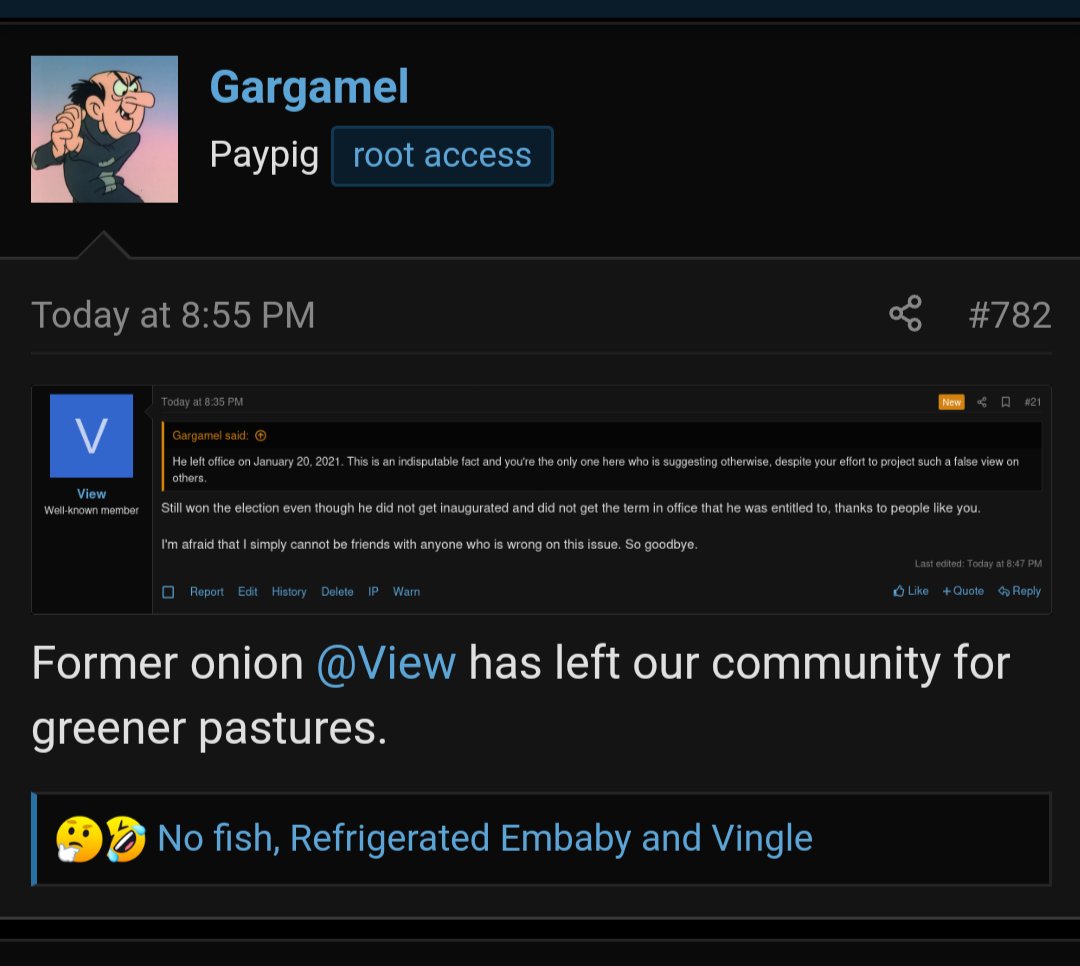Screen dimensions: 1080x966
Task: Click the root access badge
Action: point(442,156)
